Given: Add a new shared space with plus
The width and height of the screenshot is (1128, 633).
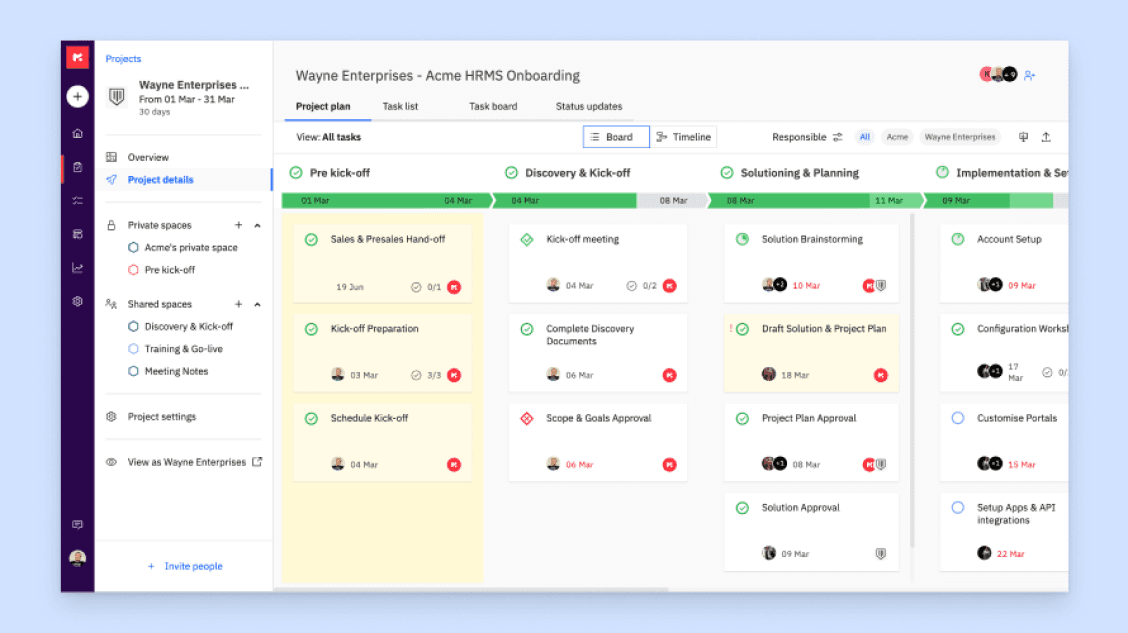Looking at the screenshot, I should tap(238, 304).
